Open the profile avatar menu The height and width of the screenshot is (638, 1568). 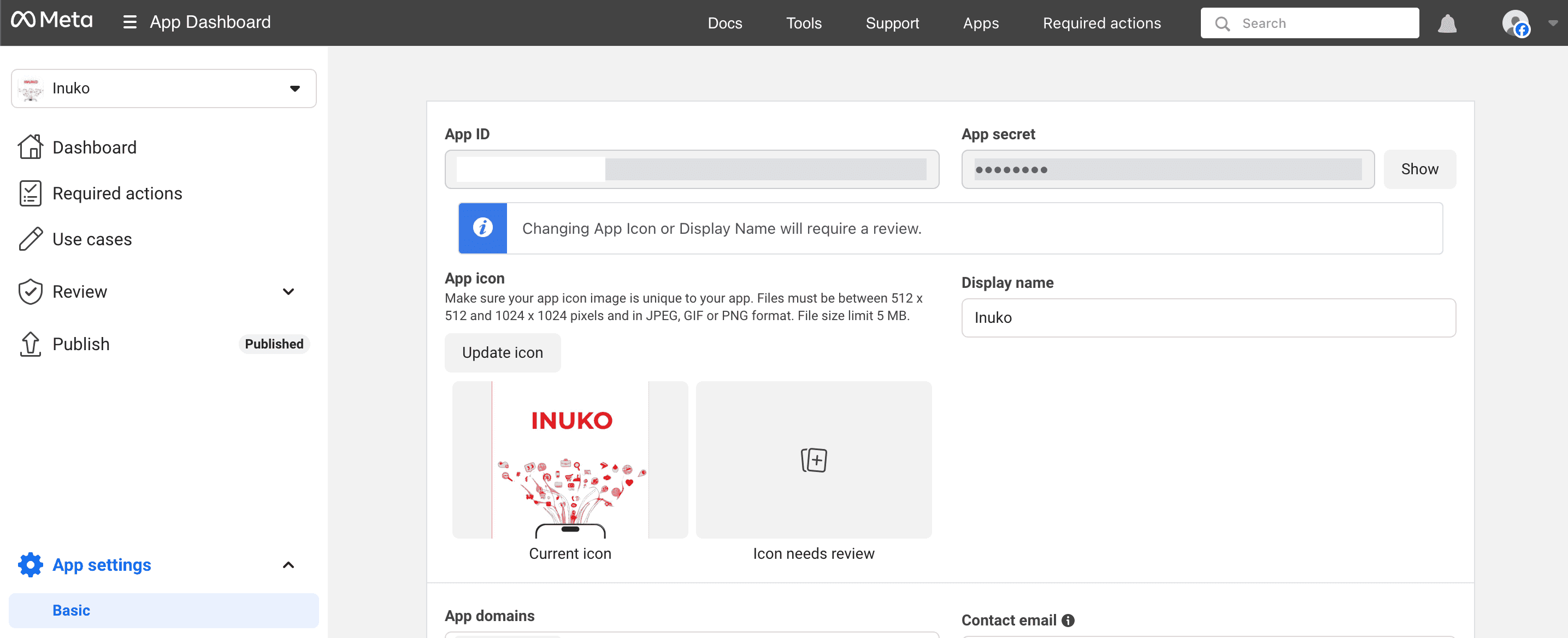pos(1515,23)
